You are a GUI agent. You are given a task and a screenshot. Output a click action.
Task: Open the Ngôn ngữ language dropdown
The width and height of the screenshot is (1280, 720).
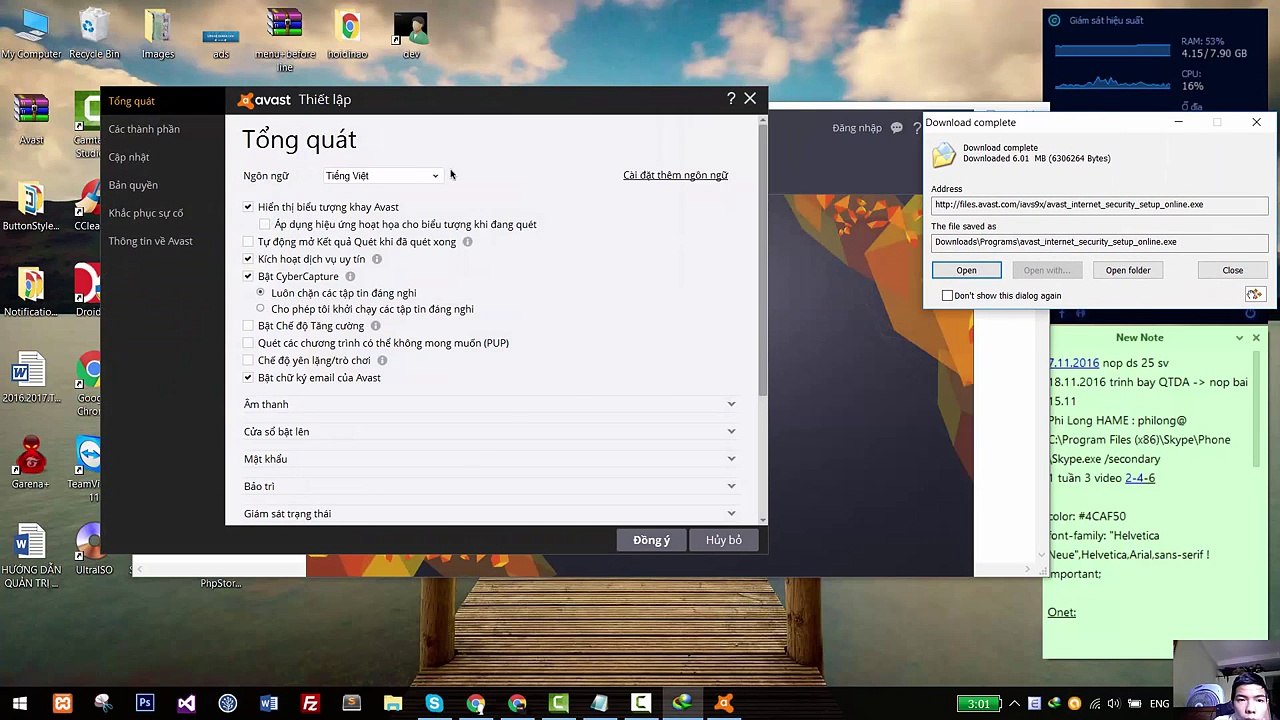[x=382, y=176]
